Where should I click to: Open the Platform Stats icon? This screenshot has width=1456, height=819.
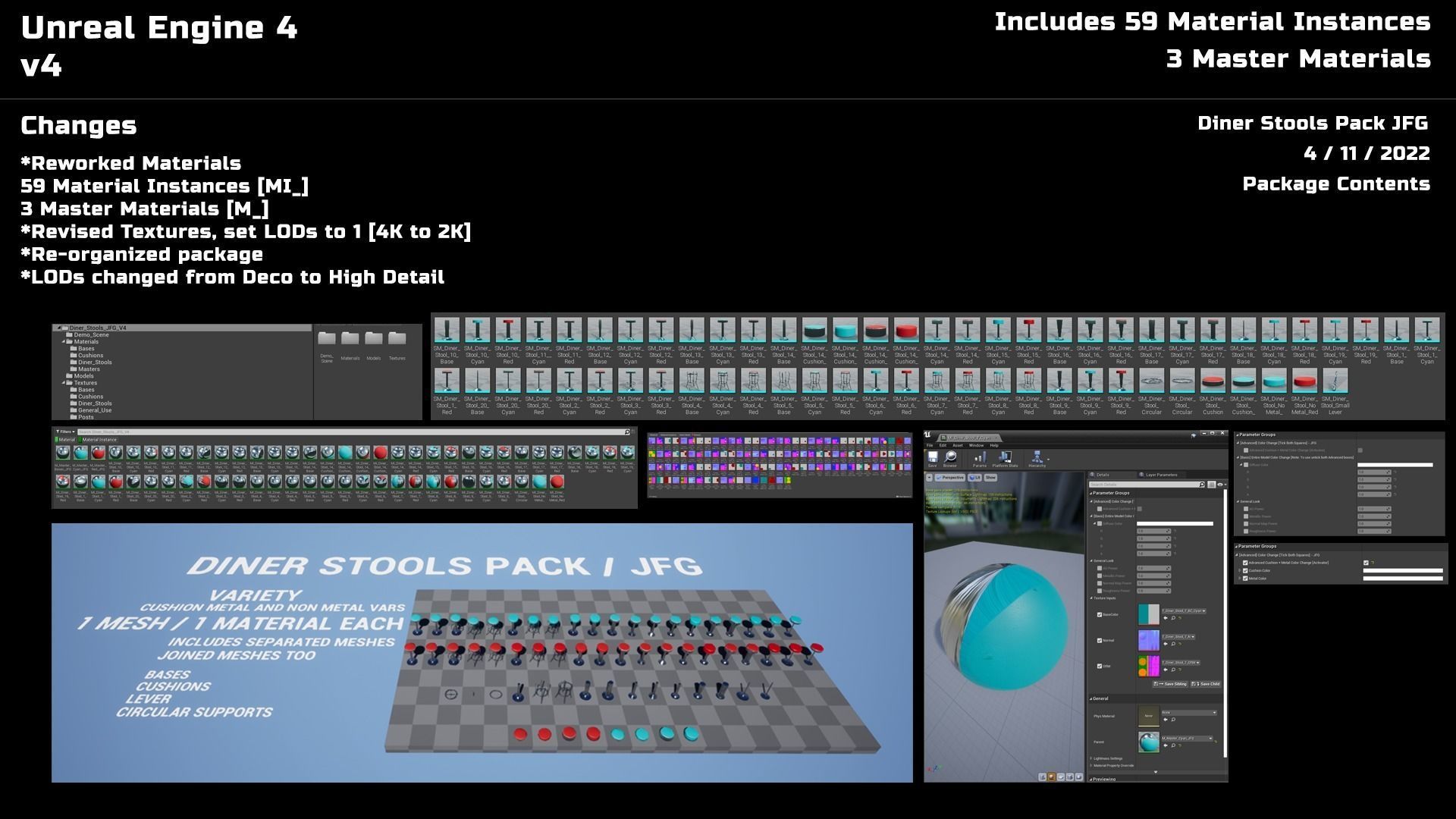tap(1005, 457)
